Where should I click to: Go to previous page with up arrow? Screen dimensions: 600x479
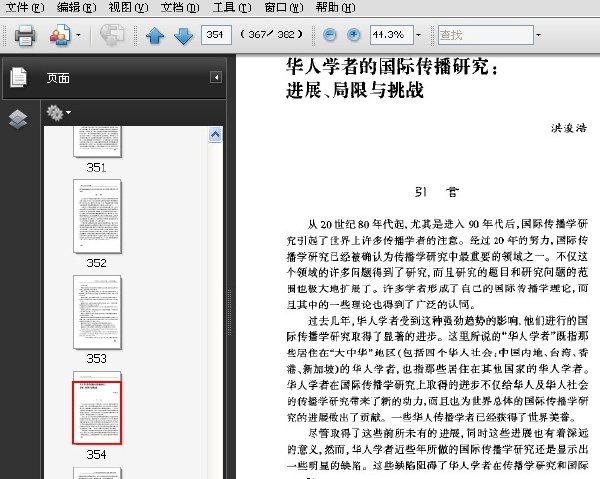click(x=155, y=36)
